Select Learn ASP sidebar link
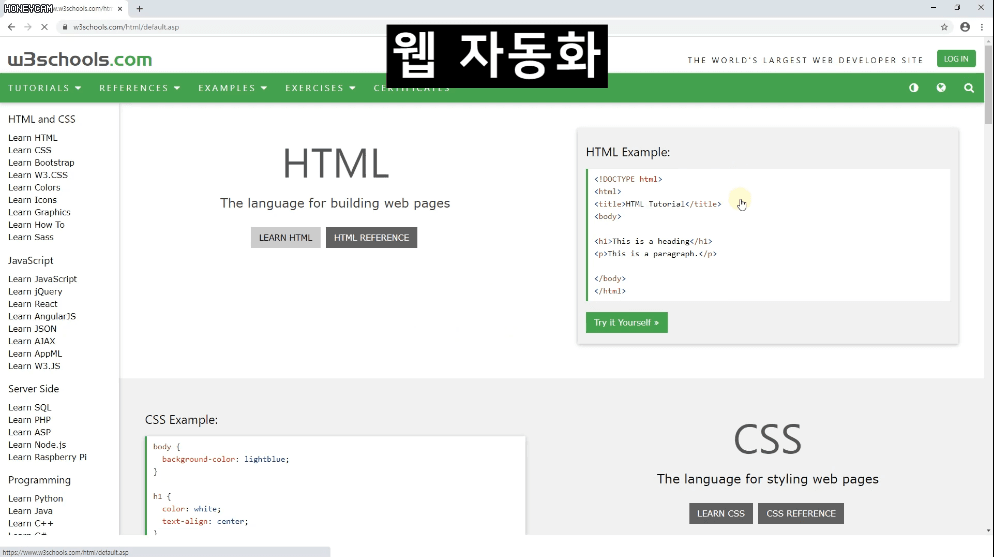Image resolution: width=994 pixels, height=557 pixels. coord(30,432)
